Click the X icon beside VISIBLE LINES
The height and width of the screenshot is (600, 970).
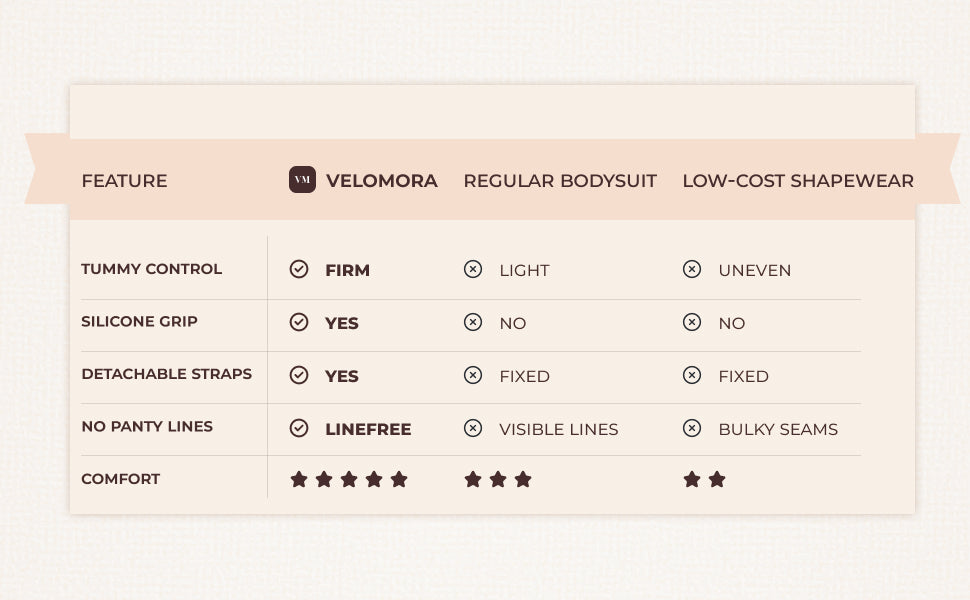click(x=473, y=428)
